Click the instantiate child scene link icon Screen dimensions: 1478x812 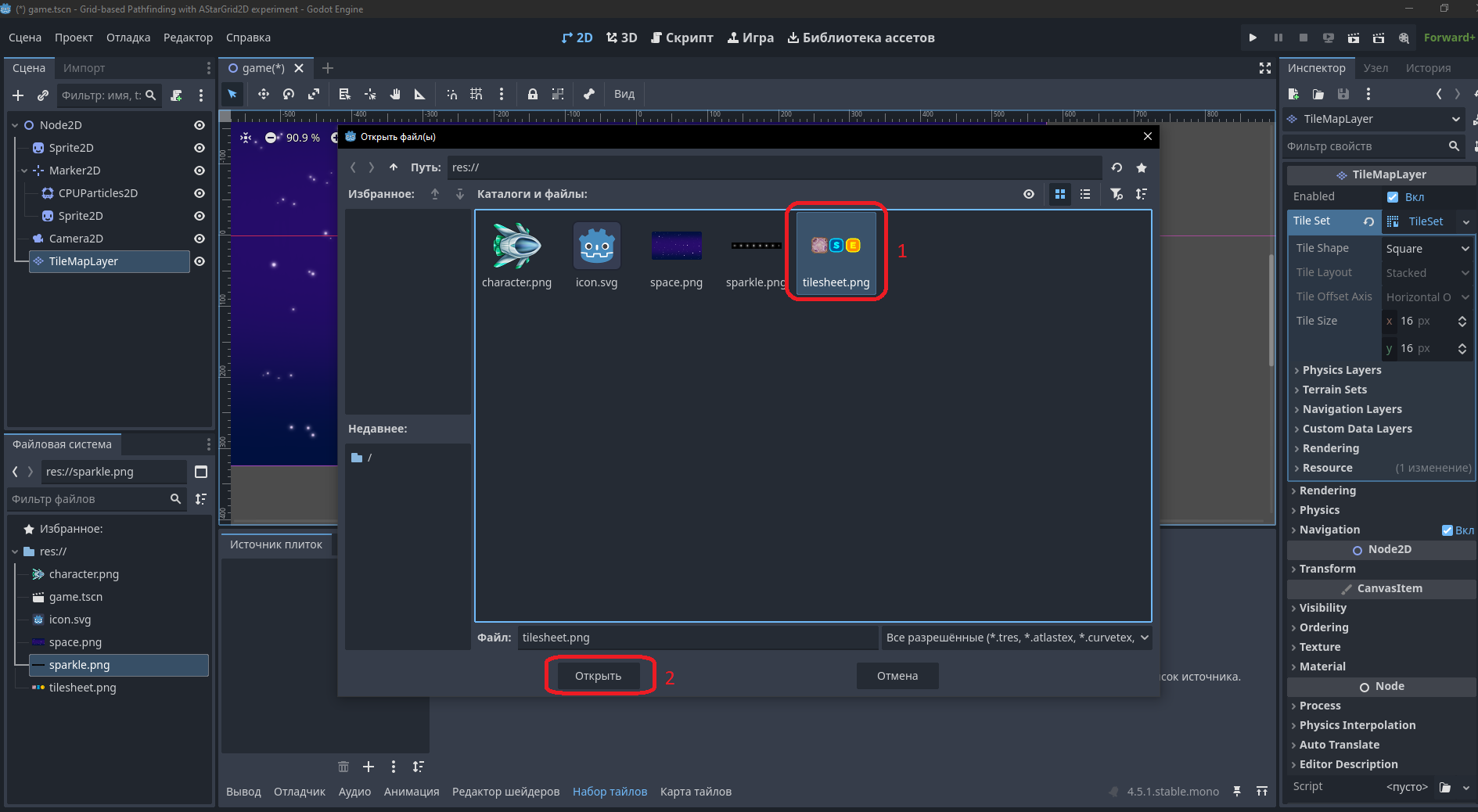point(43,95)
